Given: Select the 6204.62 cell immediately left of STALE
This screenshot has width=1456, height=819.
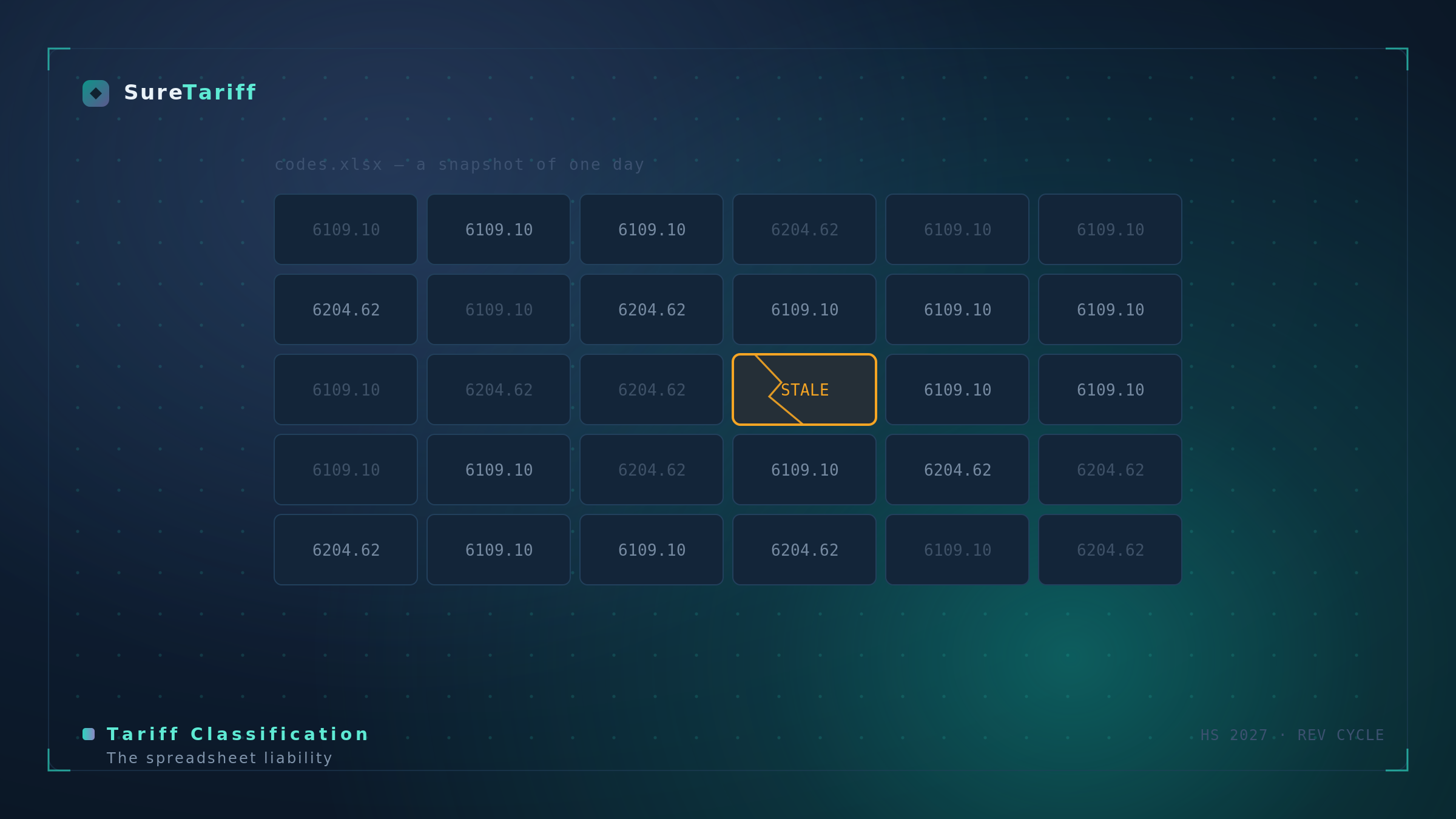Looking at the screenshot, I should point(652,389).
